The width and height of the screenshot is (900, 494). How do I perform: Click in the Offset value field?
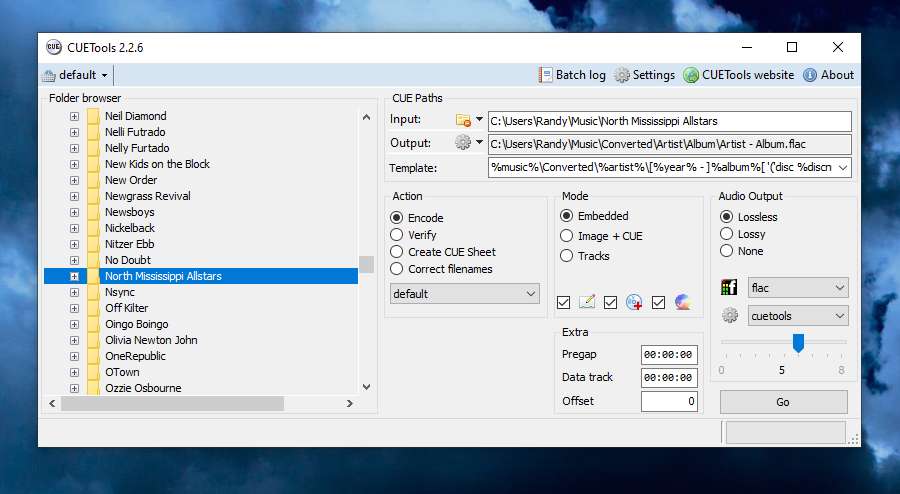tap(669, 401)
